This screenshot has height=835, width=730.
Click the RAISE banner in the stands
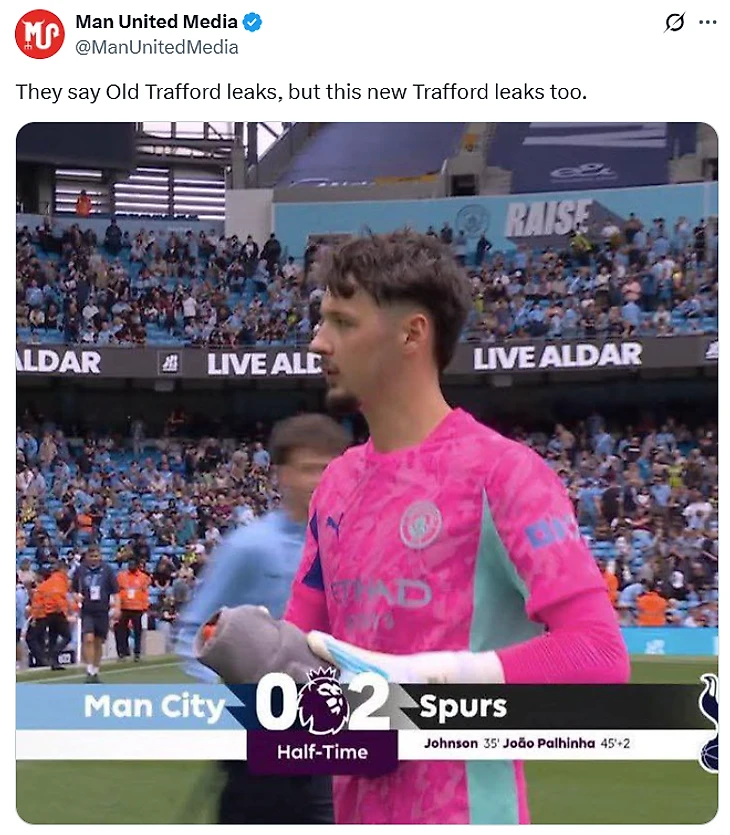pyautogui.click(x=548, y=217)
